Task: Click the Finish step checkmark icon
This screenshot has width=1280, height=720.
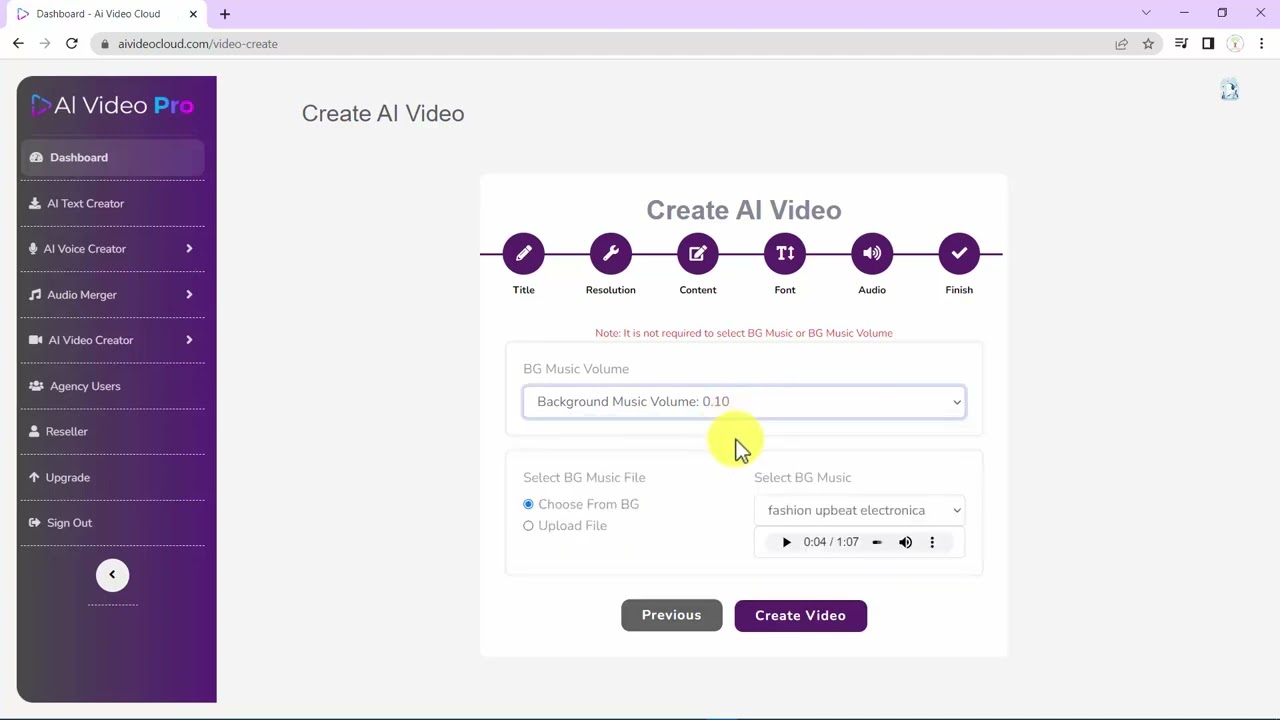Action: tap(959, 254)
